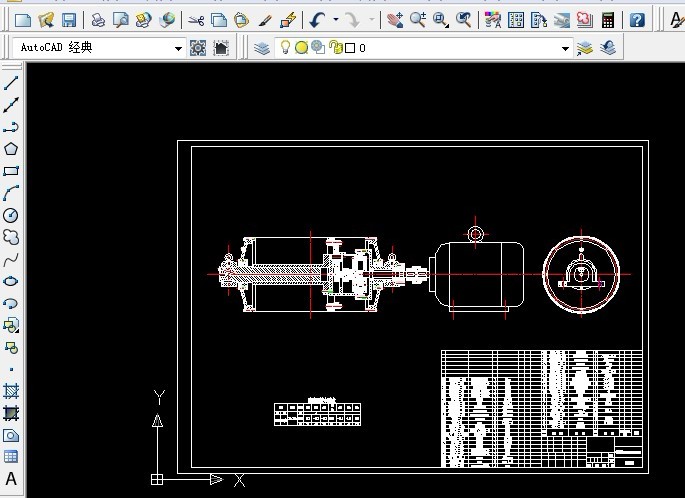The image size is (685, 498).
Task: Click the layer 0 color swatch
Action: pos(349,48)
